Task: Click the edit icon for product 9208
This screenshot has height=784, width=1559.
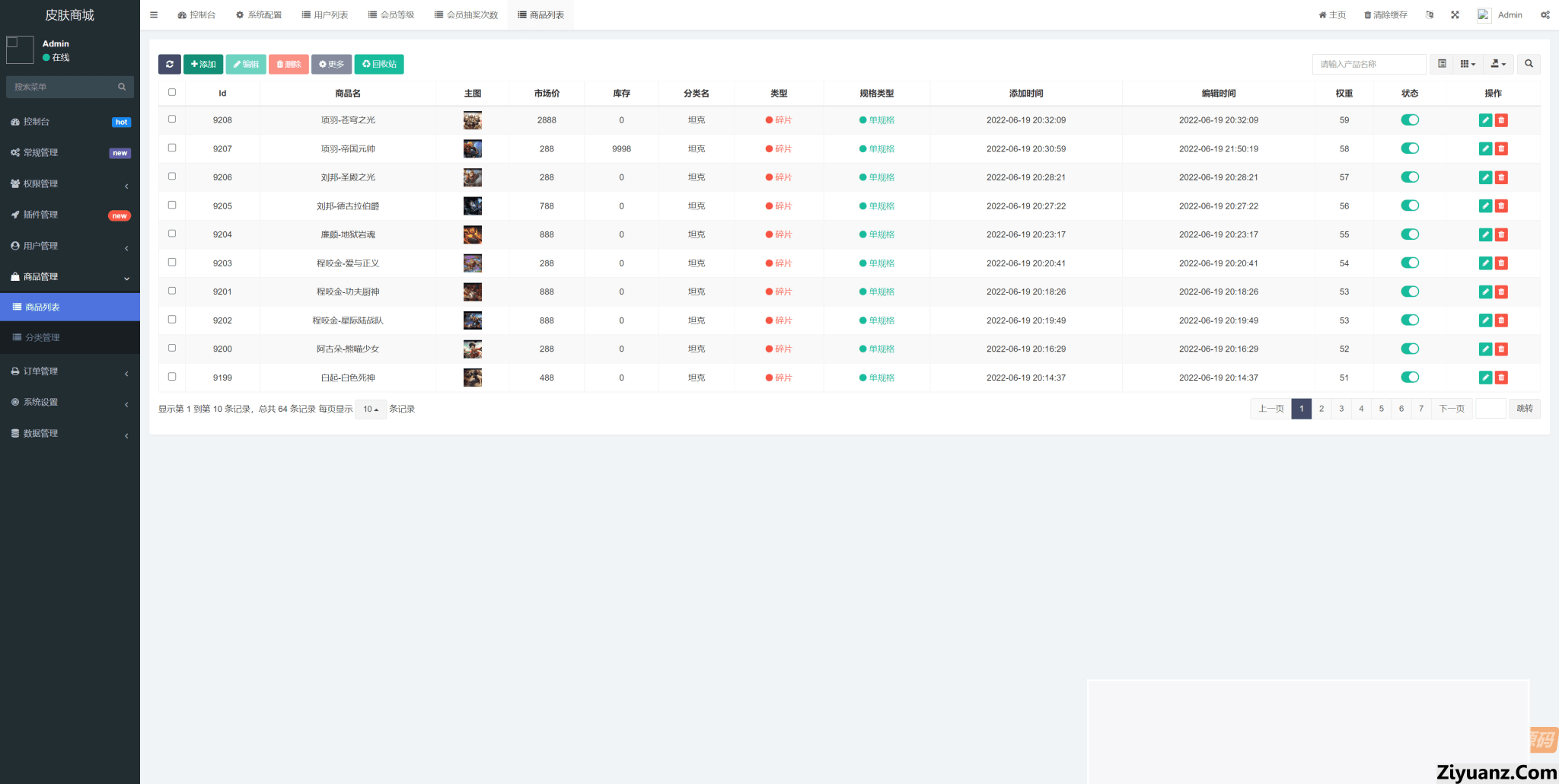Action: (x=1484, y=120)
